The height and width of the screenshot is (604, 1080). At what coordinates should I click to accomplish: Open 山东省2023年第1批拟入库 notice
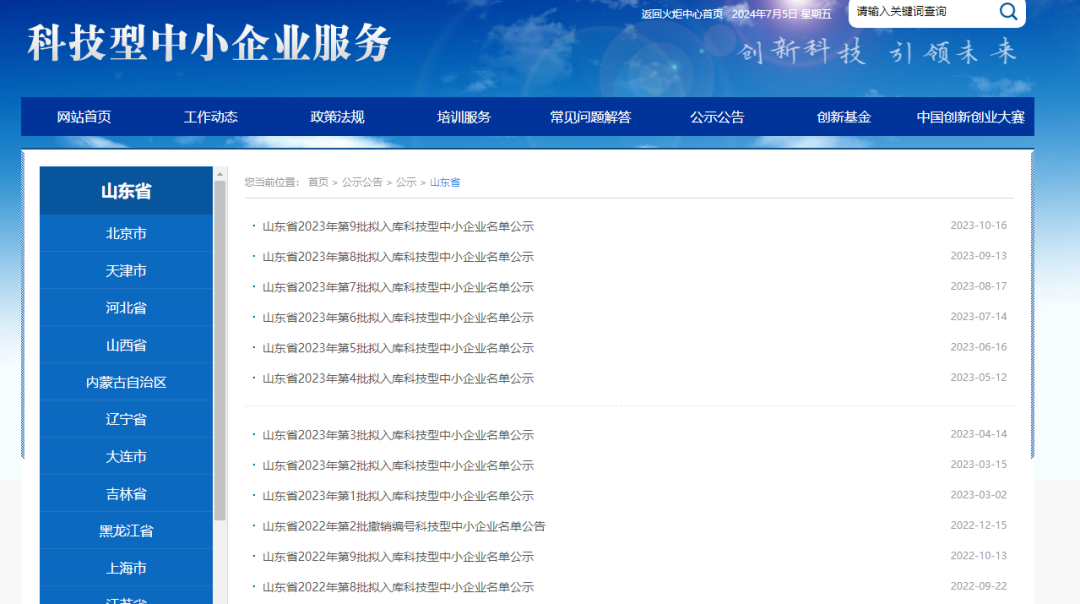(398, 496)
